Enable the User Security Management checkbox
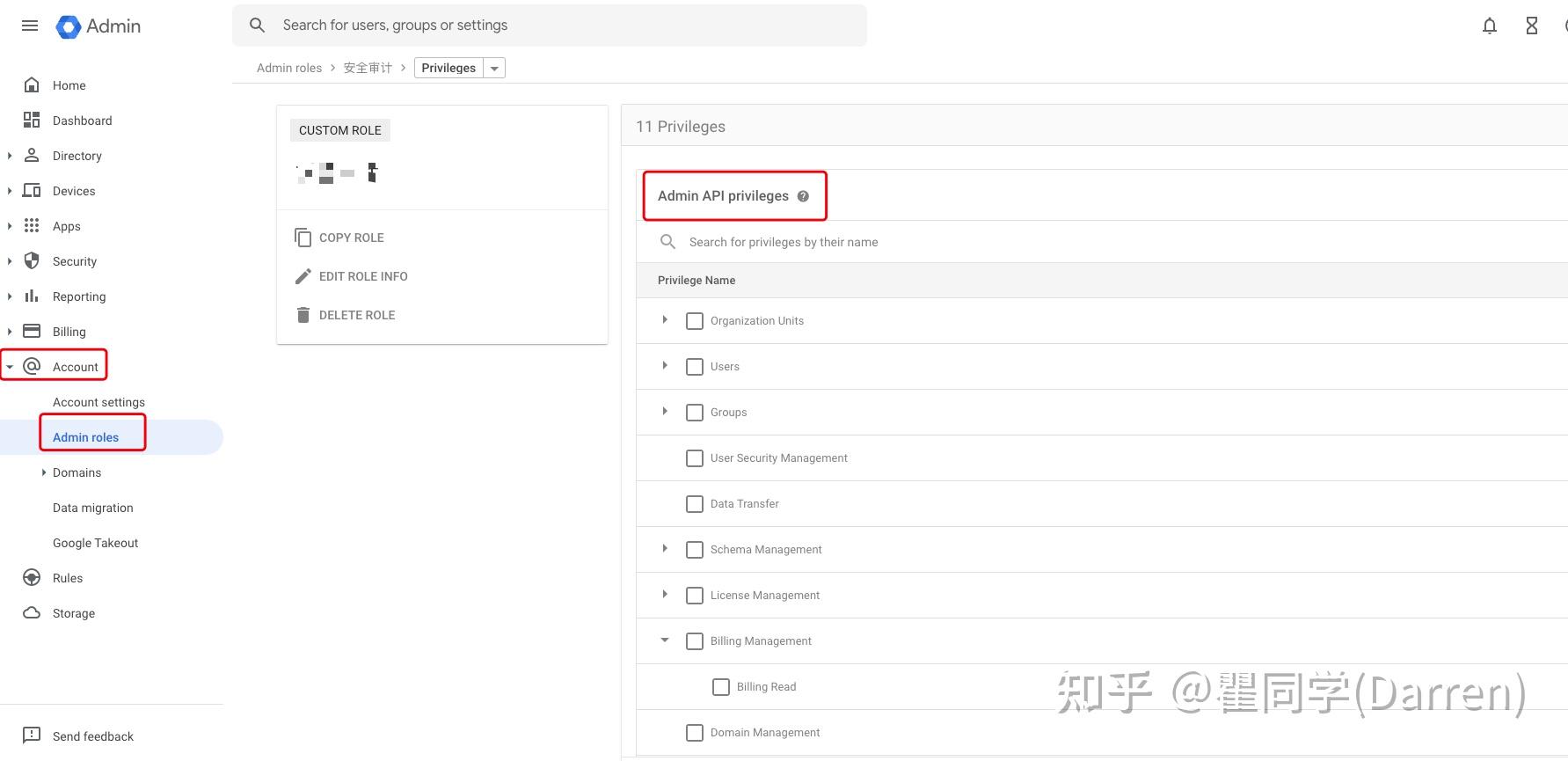The image size is (1568, 761). coord(695,458)
